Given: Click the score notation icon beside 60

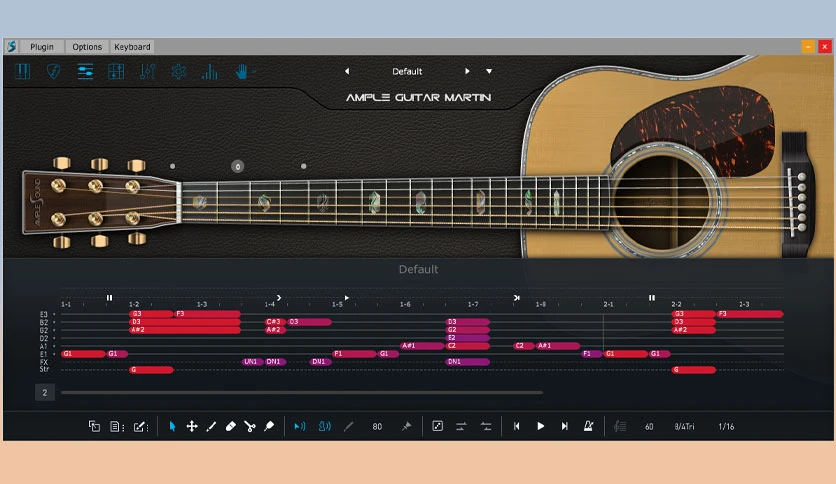Looking at the screenshot, I should click(x=620, y=426).
